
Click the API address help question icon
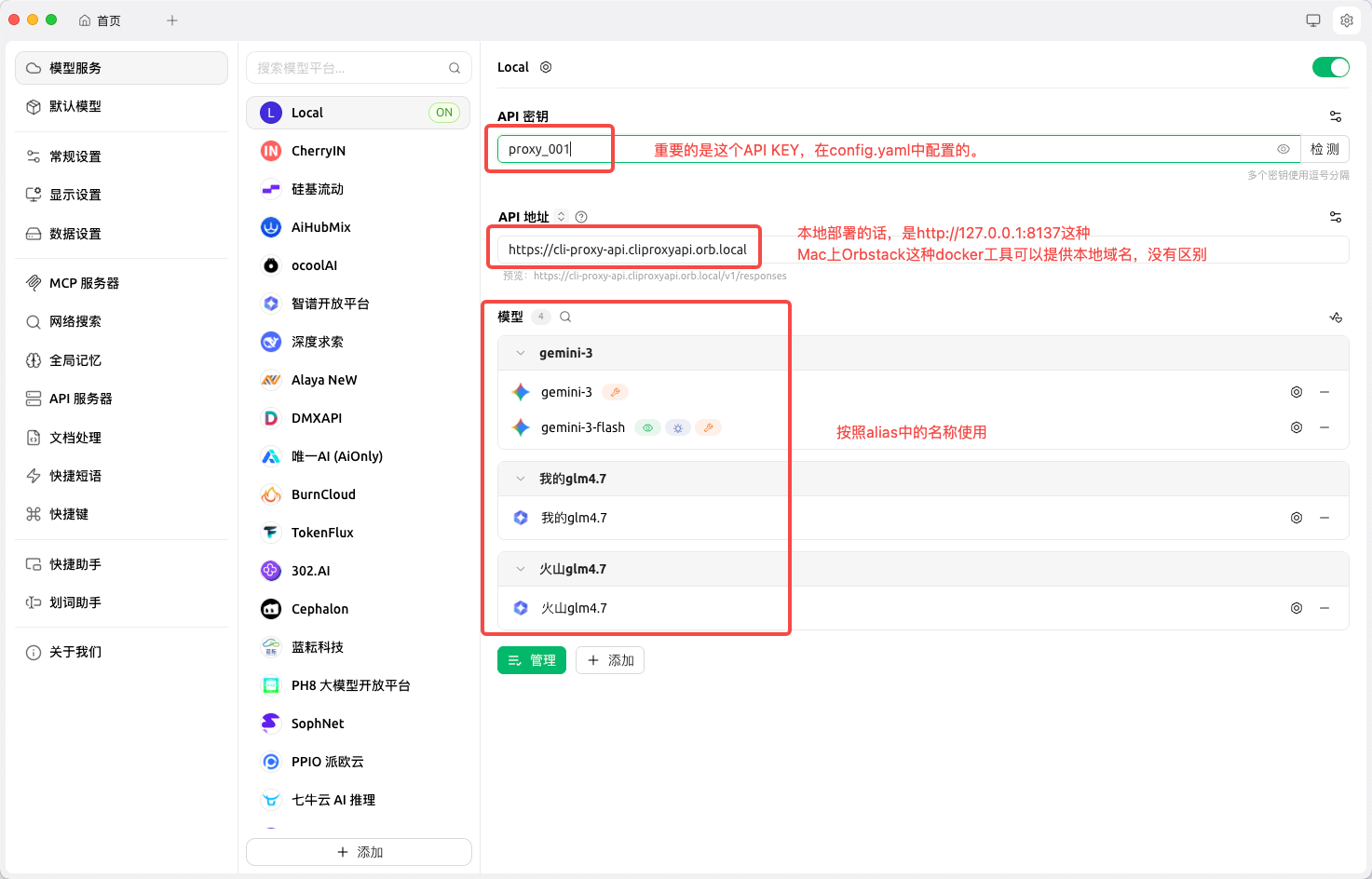[x=581, y=217]
